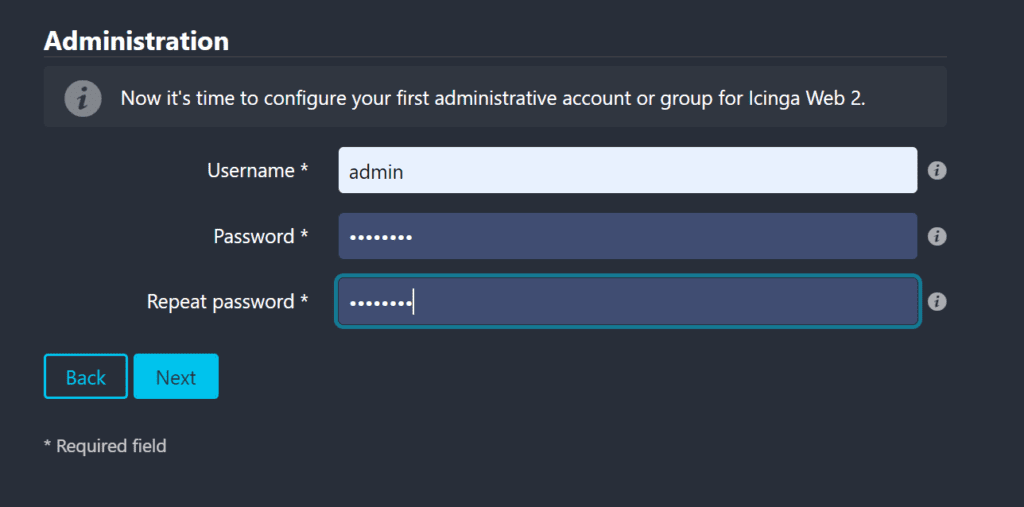The height and width of the screenshot is (507, 1024).
Task: Focus the Repeat password input field
Action: pyautogui.click(x=627, y=302)
